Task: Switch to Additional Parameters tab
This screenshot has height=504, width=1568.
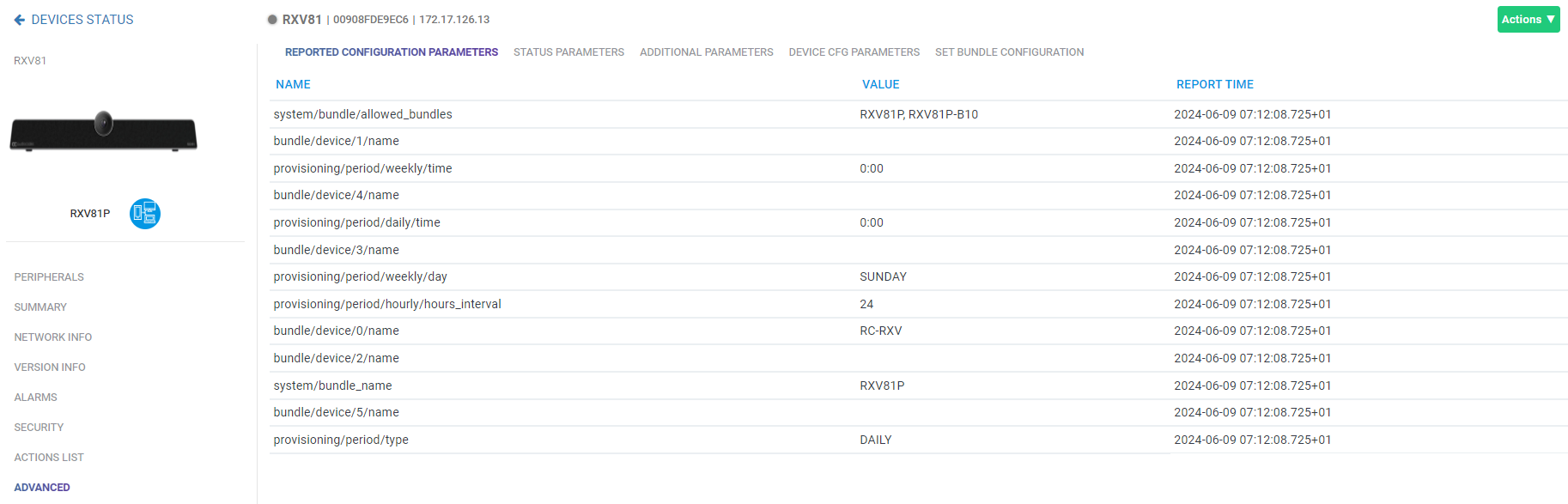Action: coord(707,52)
